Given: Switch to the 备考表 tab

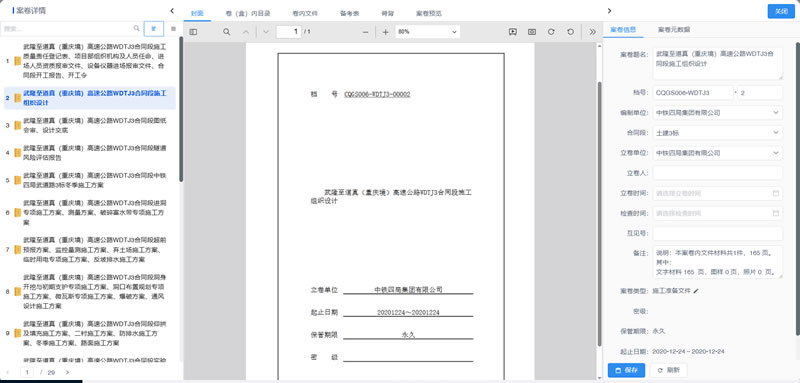Looking at the screenshot, I should tap(349, 13).
